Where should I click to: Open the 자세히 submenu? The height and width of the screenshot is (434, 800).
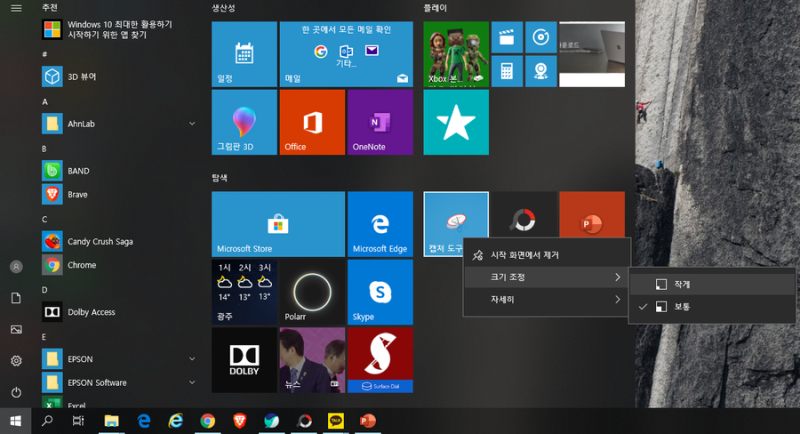click(546, 299)
